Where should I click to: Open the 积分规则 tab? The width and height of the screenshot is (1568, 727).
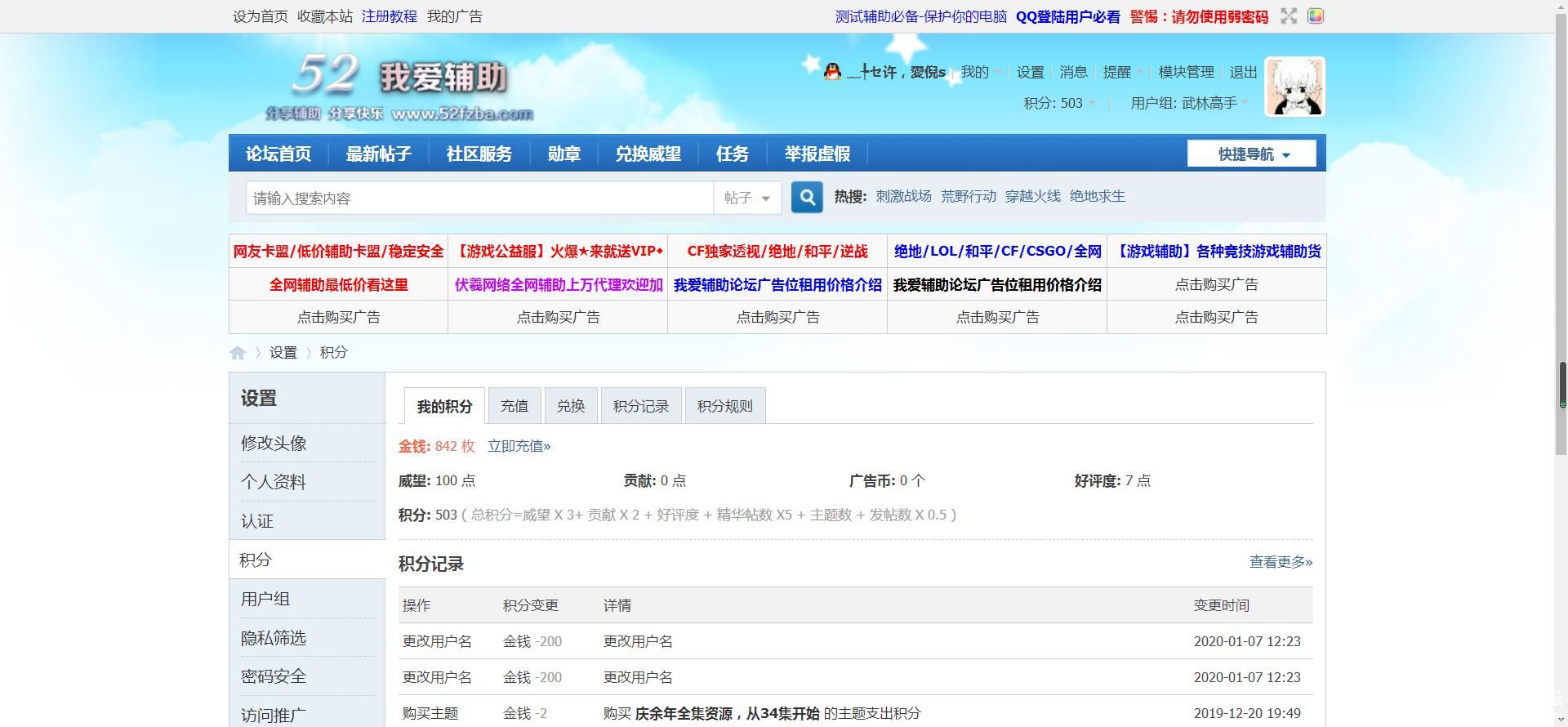pos(724,406)
